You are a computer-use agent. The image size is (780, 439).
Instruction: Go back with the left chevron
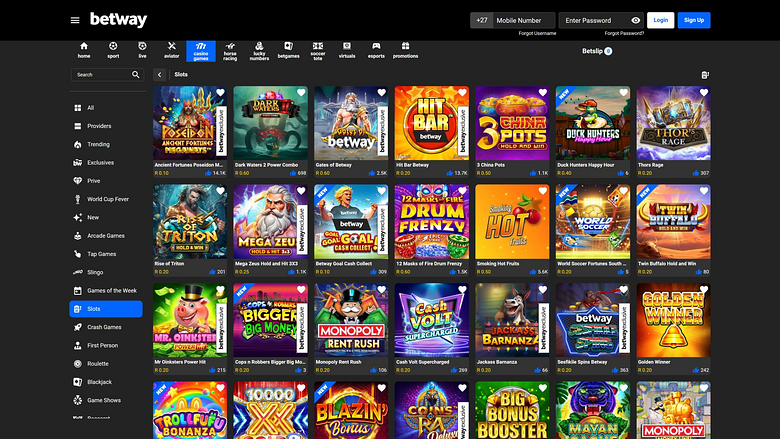pyautogui.click(x=160, y=75)
